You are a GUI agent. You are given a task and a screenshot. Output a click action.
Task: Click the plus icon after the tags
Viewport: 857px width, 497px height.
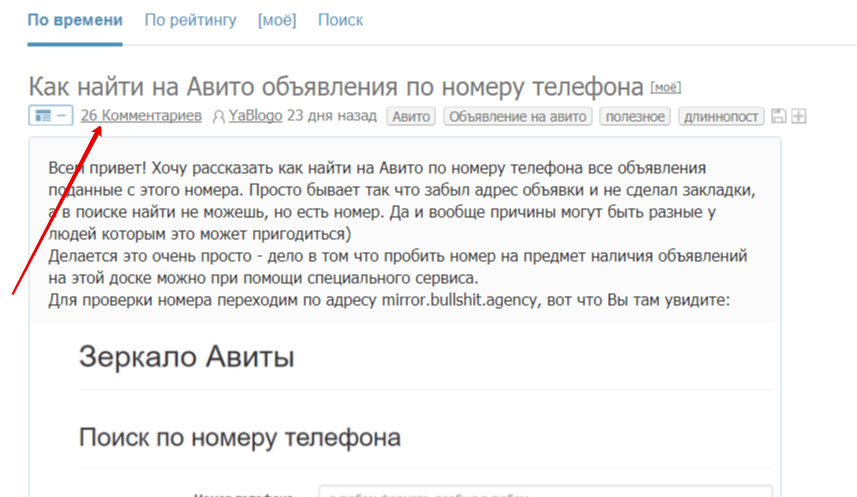[799, 116]
